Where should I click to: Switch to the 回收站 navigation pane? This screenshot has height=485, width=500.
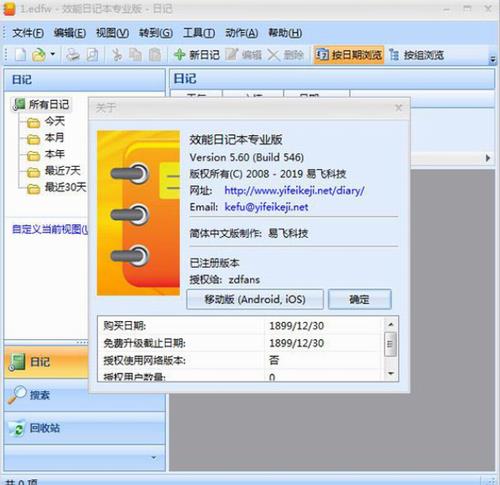(x=85, y=428)
